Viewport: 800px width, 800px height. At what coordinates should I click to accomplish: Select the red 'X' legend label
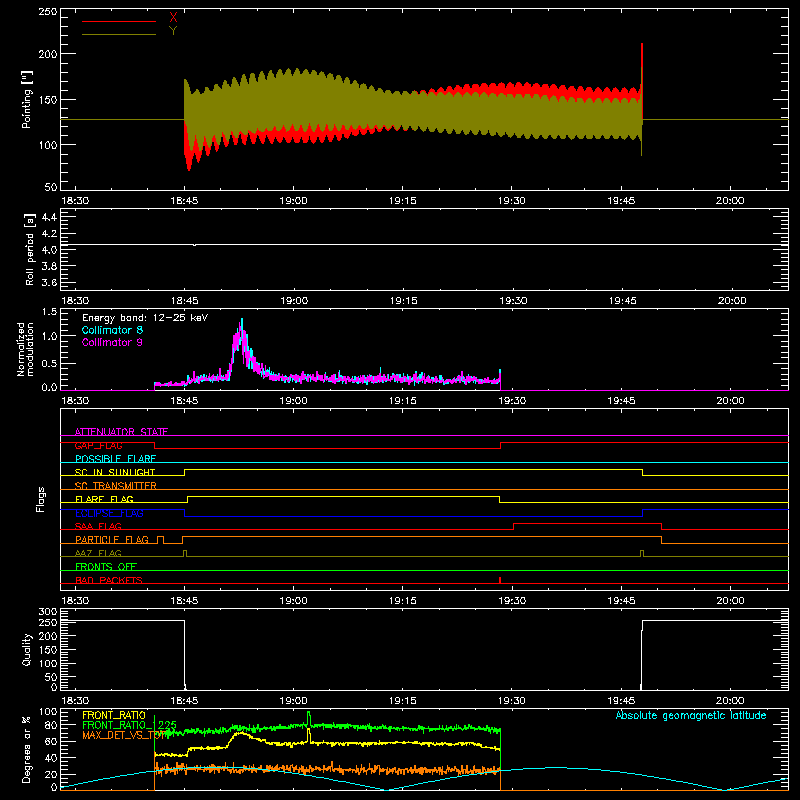click(173, 18)
